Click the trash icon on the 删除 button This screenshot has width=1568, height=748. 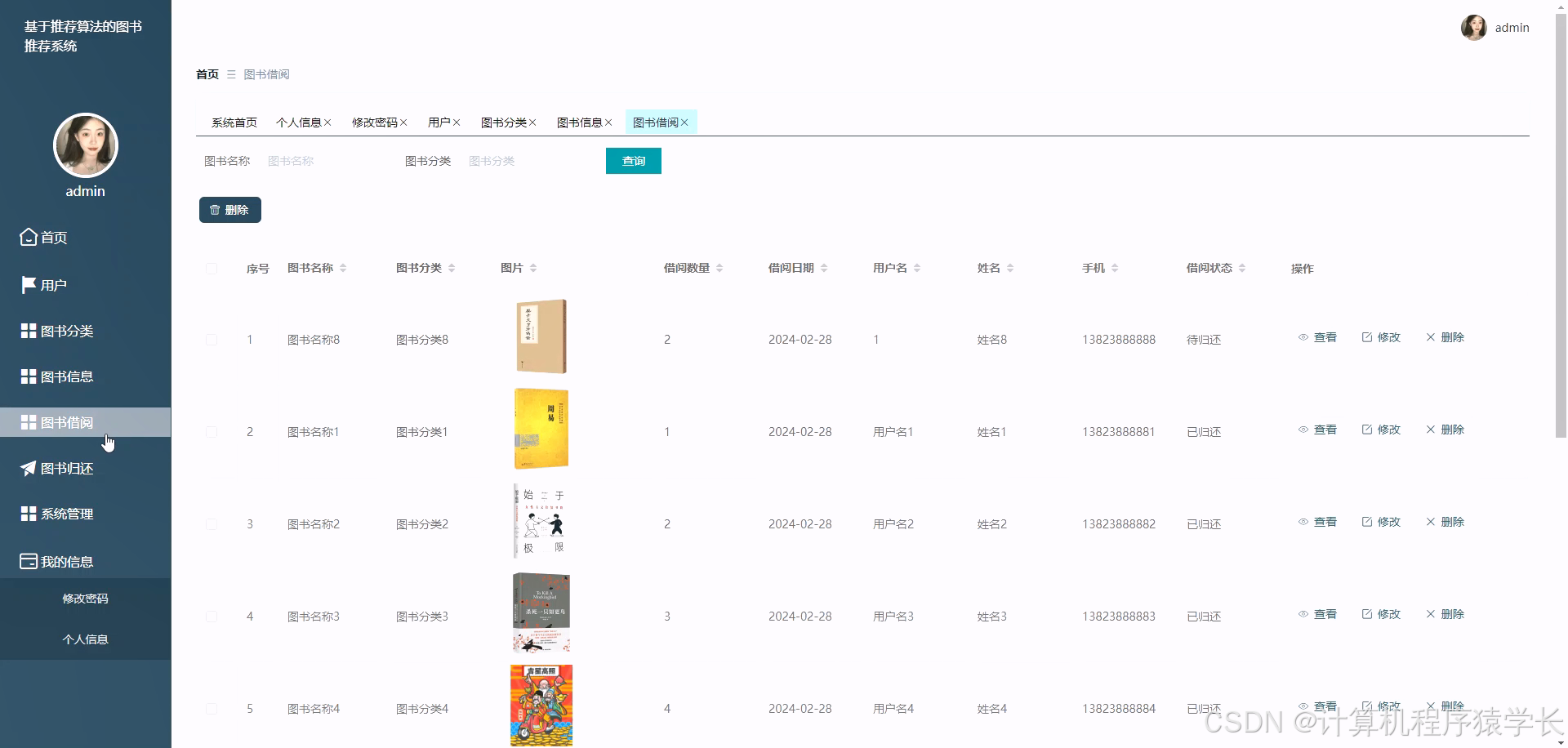pyautogui.click(x=215, y=210)
